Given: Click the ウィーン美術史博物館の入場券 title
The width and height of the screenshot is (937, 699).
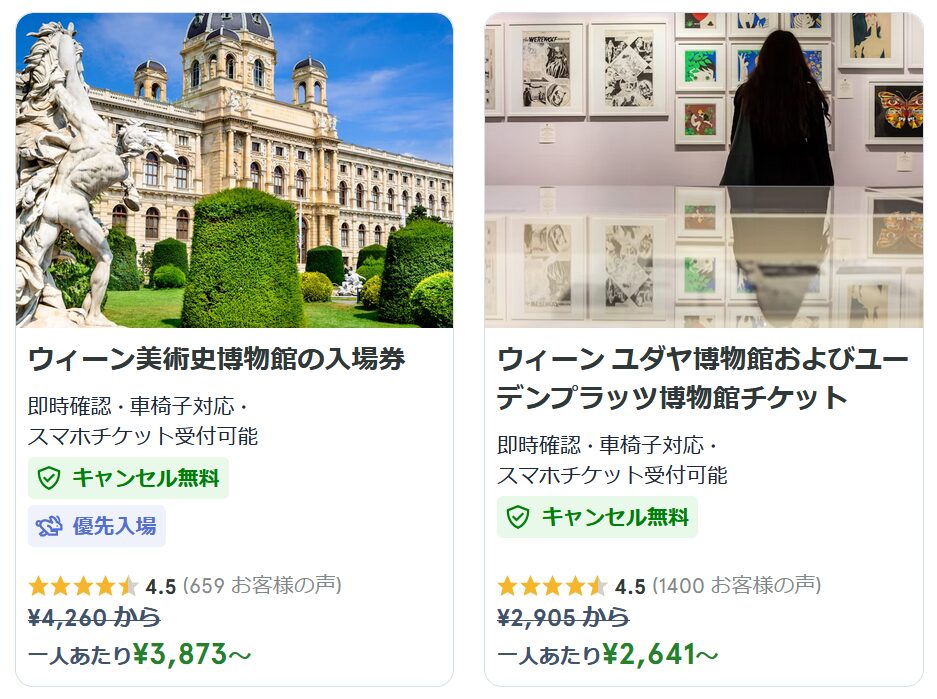Looking at the screenshot, I should 216,359.
